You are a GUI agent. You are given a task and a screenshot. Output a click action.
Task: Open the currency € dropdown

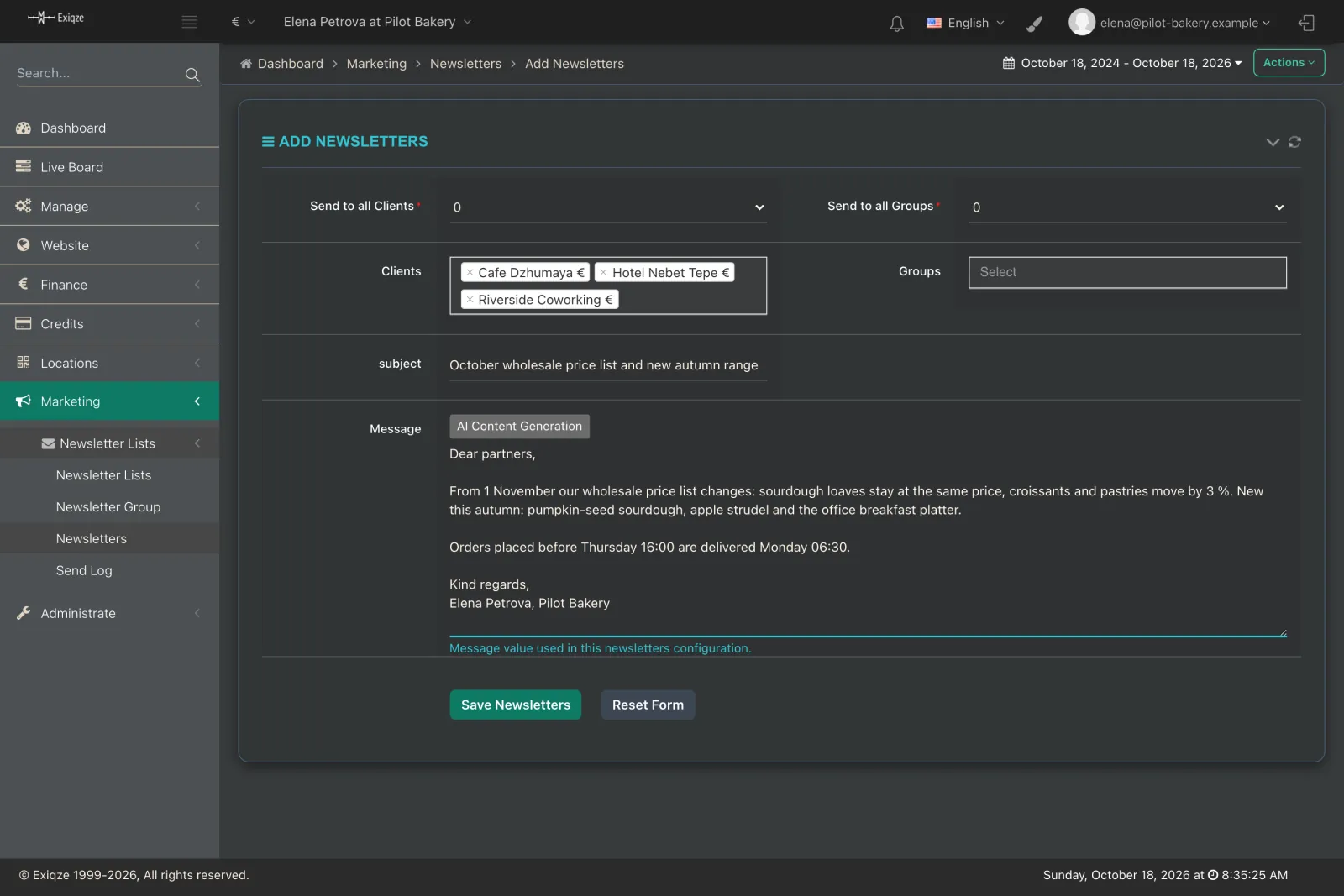click(243, 22)
